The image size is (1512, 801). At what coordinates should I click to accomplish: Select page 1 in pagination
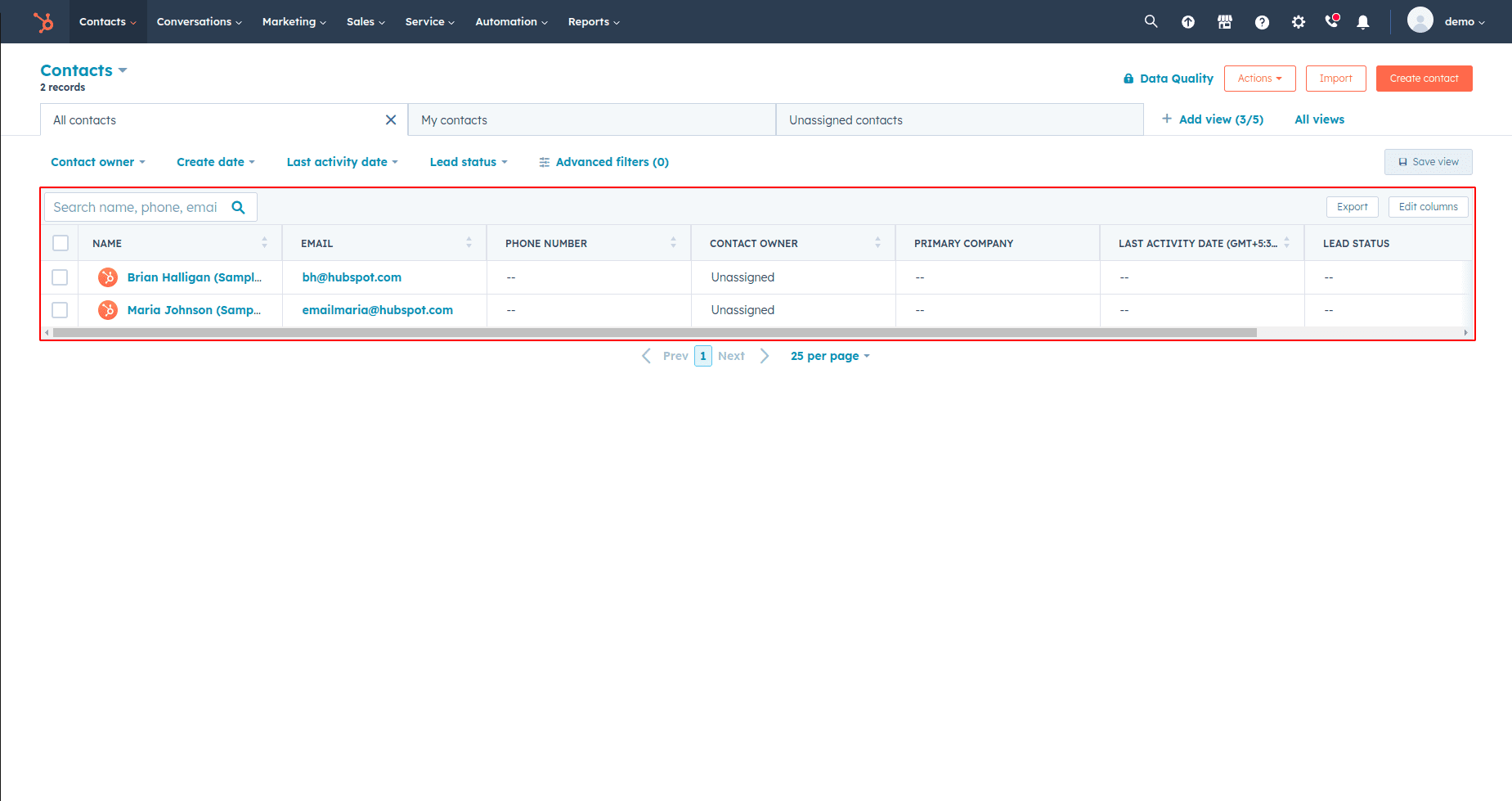703,356
